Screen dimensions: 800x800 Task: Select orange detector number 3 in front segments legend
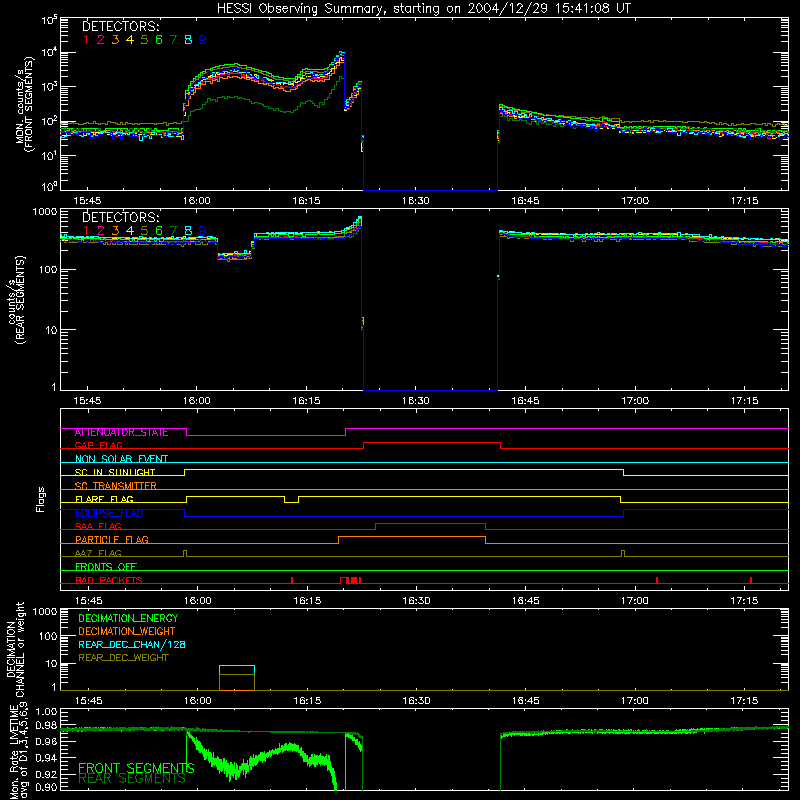pos(115,40)
